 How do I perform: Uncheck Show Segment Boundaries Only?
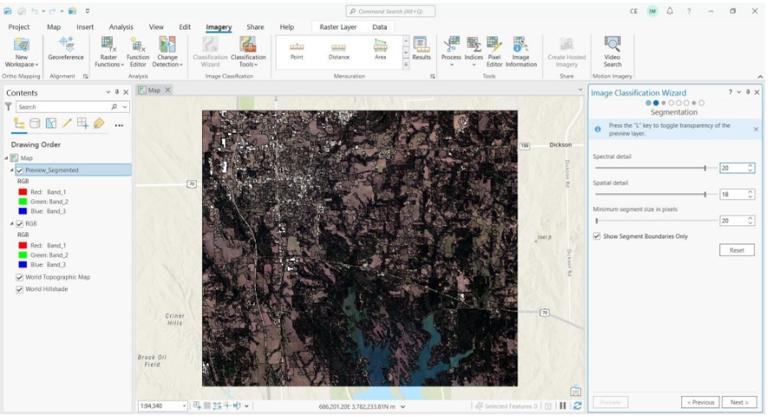(x=597, y=236)
